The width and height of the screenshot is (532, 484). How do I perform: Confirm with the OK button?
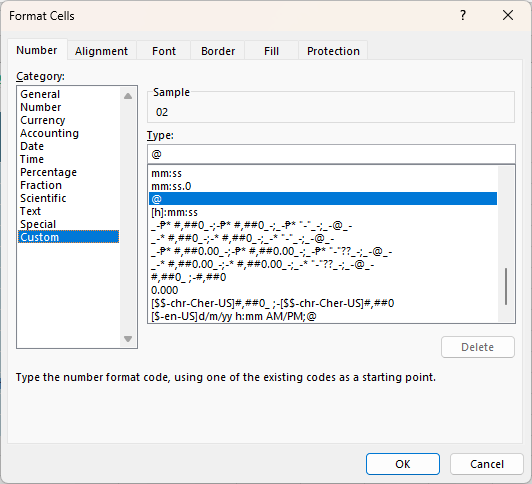click(x=403, y=464)
